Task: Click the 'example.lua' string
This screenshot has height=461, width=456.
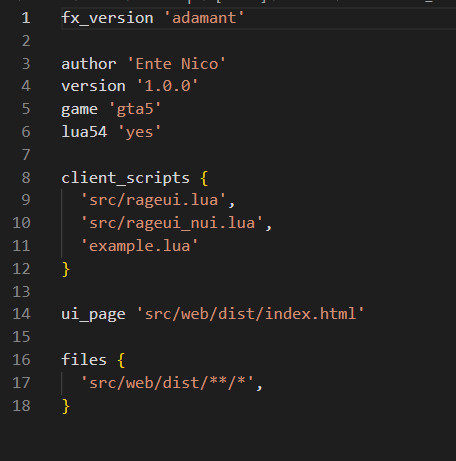Action: tap(140, 246)
